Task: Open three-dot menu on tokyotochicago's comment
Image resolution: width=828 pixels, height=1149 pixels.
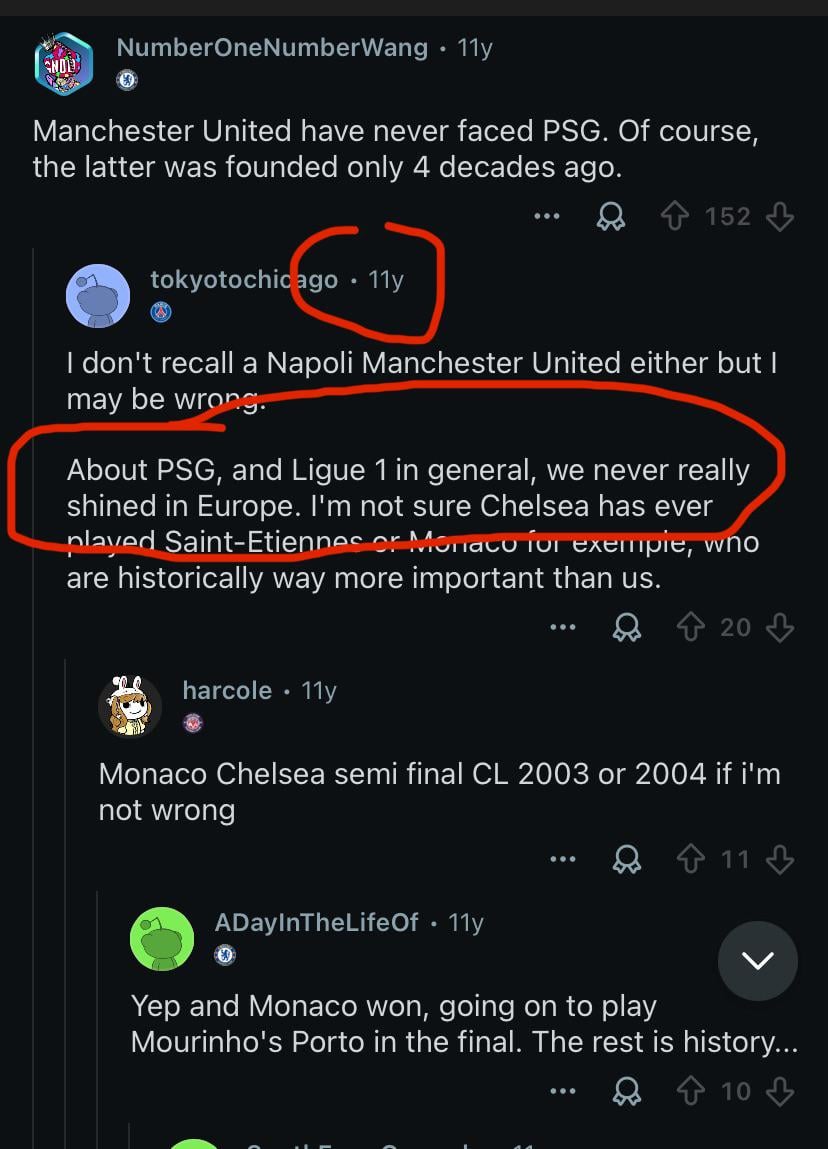Action: [x=562, y=627]
